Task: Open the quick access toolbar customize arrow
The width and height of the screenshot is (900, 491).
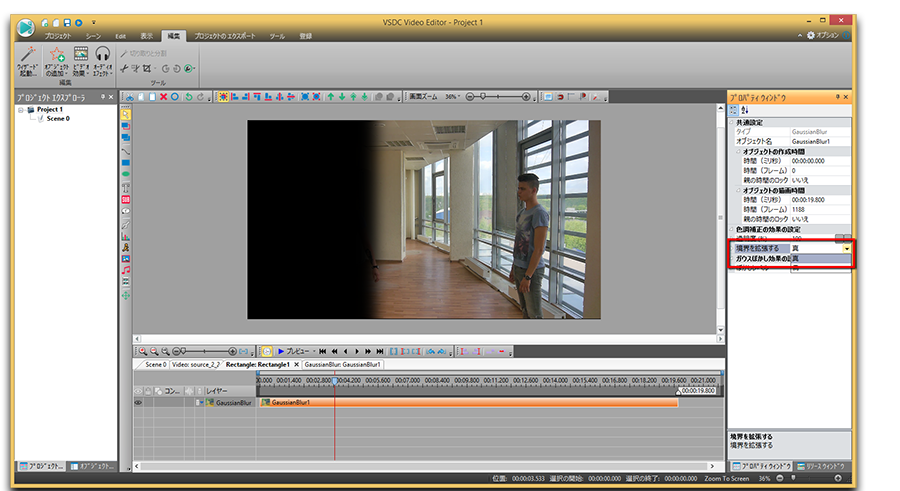Action: [94, 23]
